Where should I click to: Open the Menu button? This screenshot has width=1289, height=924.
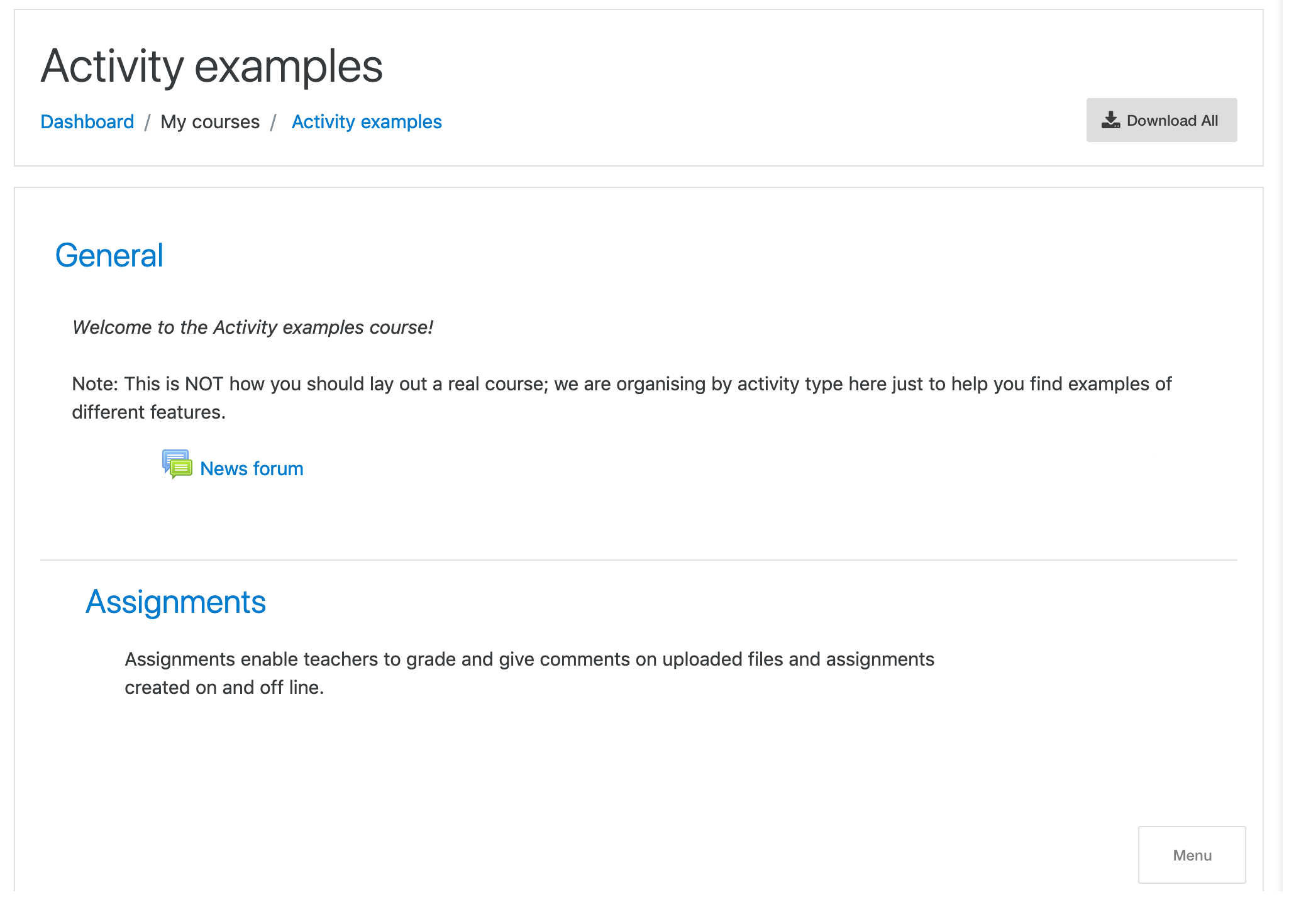(x=1192, y=855)
